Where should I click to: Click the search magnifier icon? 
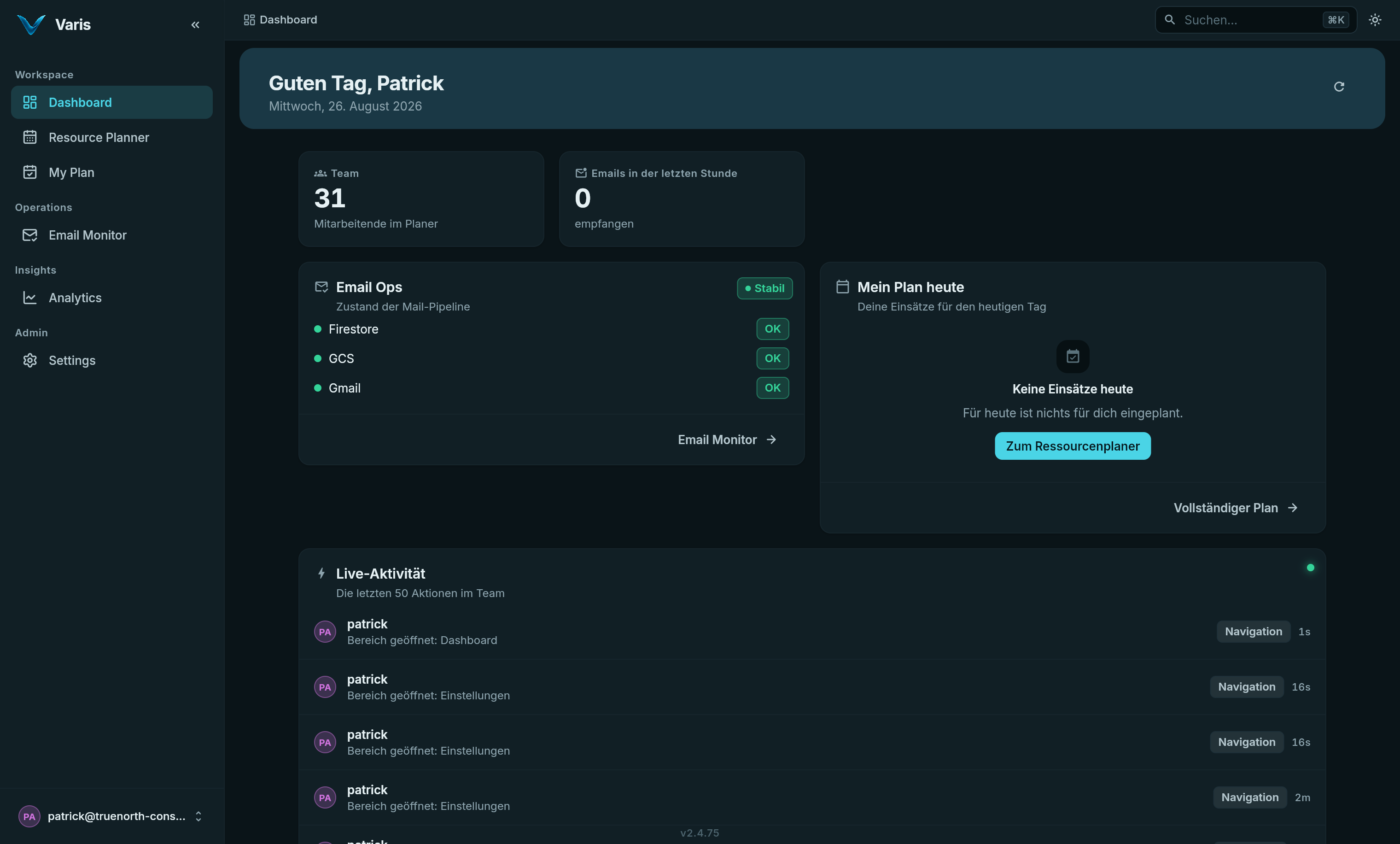pyautogui.click(x=1169, y=20)
